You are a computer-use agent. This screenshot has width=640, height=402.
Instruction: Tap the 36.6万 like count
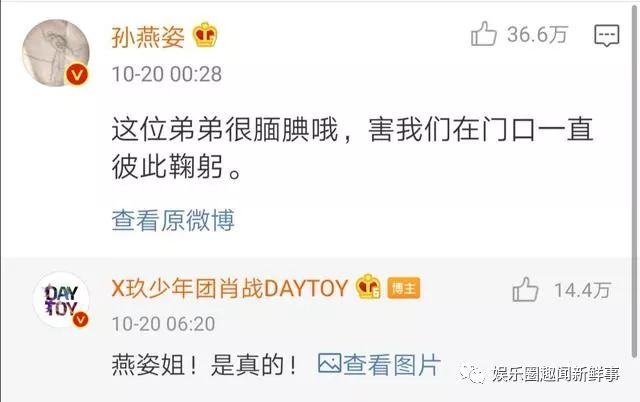point(538,34)
